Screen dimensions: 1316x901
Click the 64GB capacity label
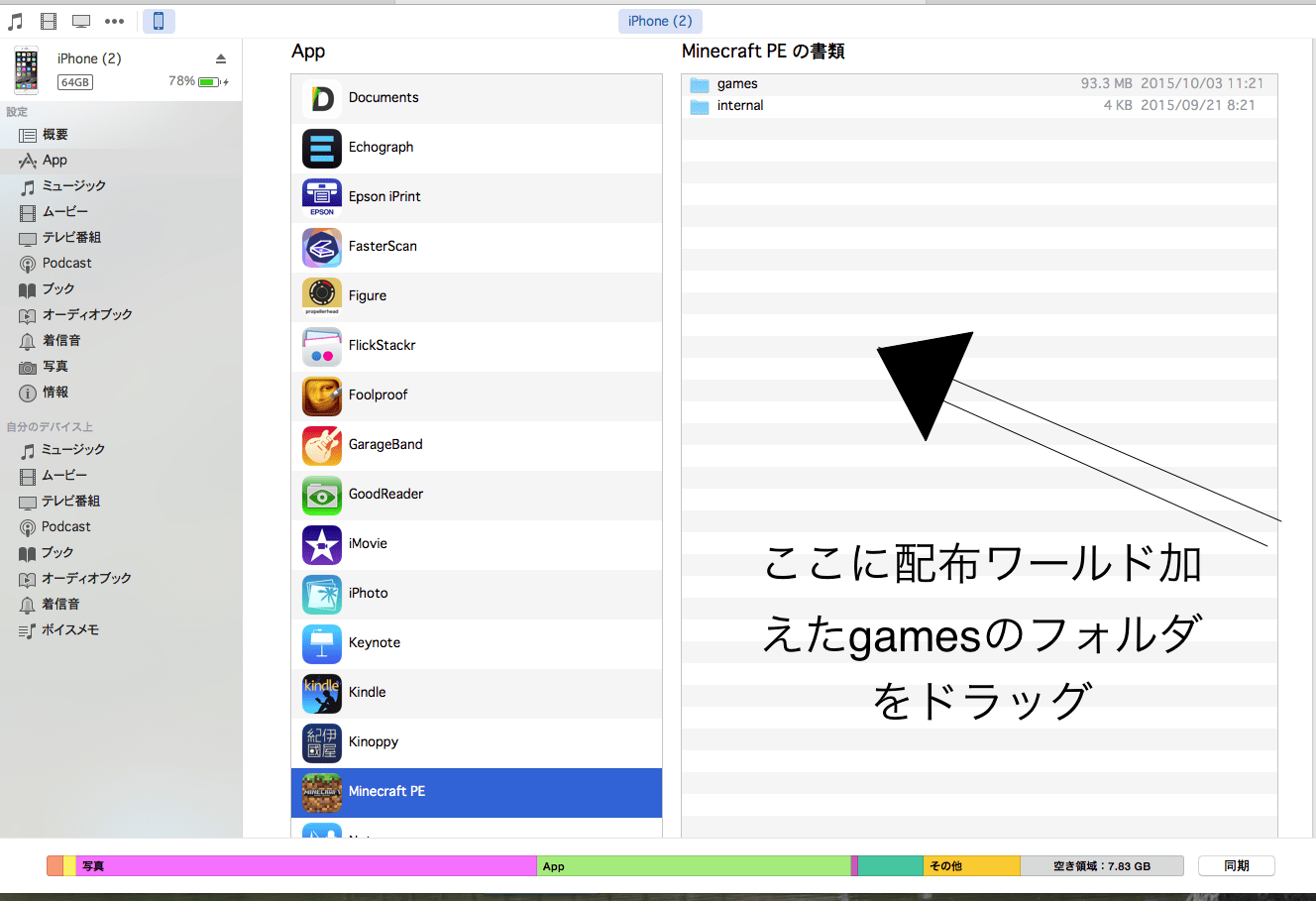click(75, 82)
